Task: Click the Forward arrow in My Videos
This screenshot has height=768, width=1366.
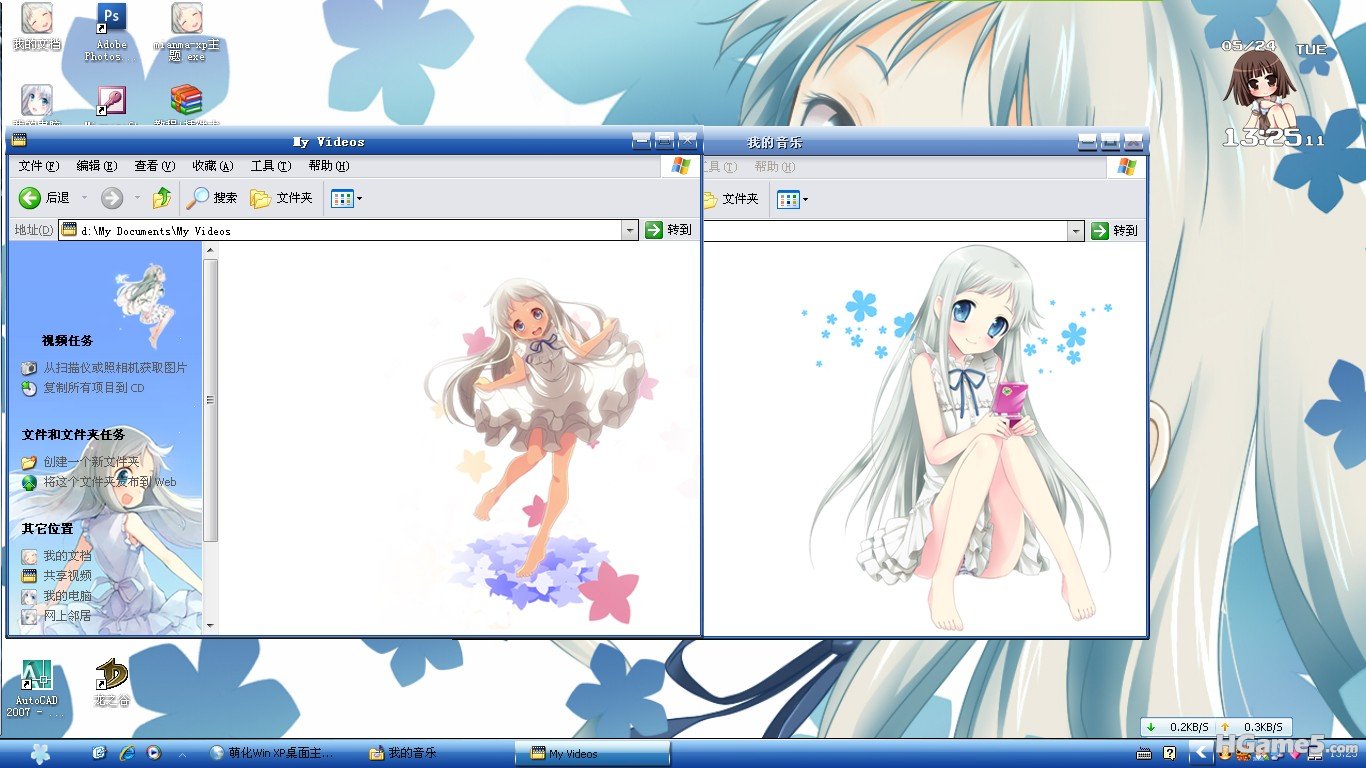Action: coord(112,198)
